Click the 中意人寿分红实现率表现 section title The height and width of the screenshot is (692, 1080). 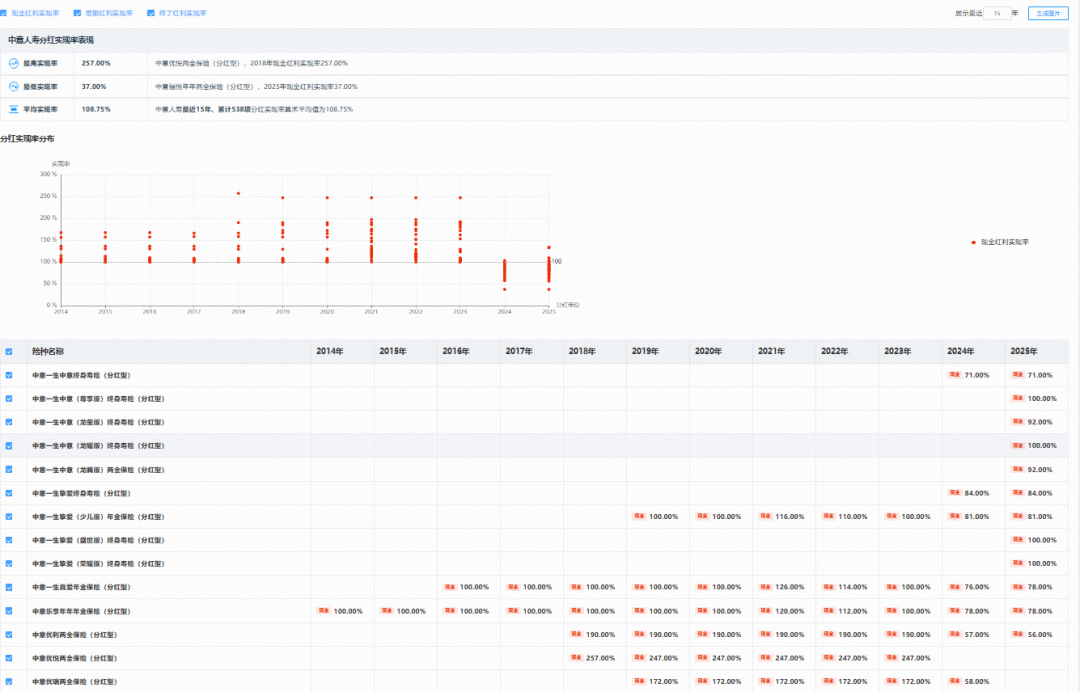pyautogui.click(x=51, y=40)
